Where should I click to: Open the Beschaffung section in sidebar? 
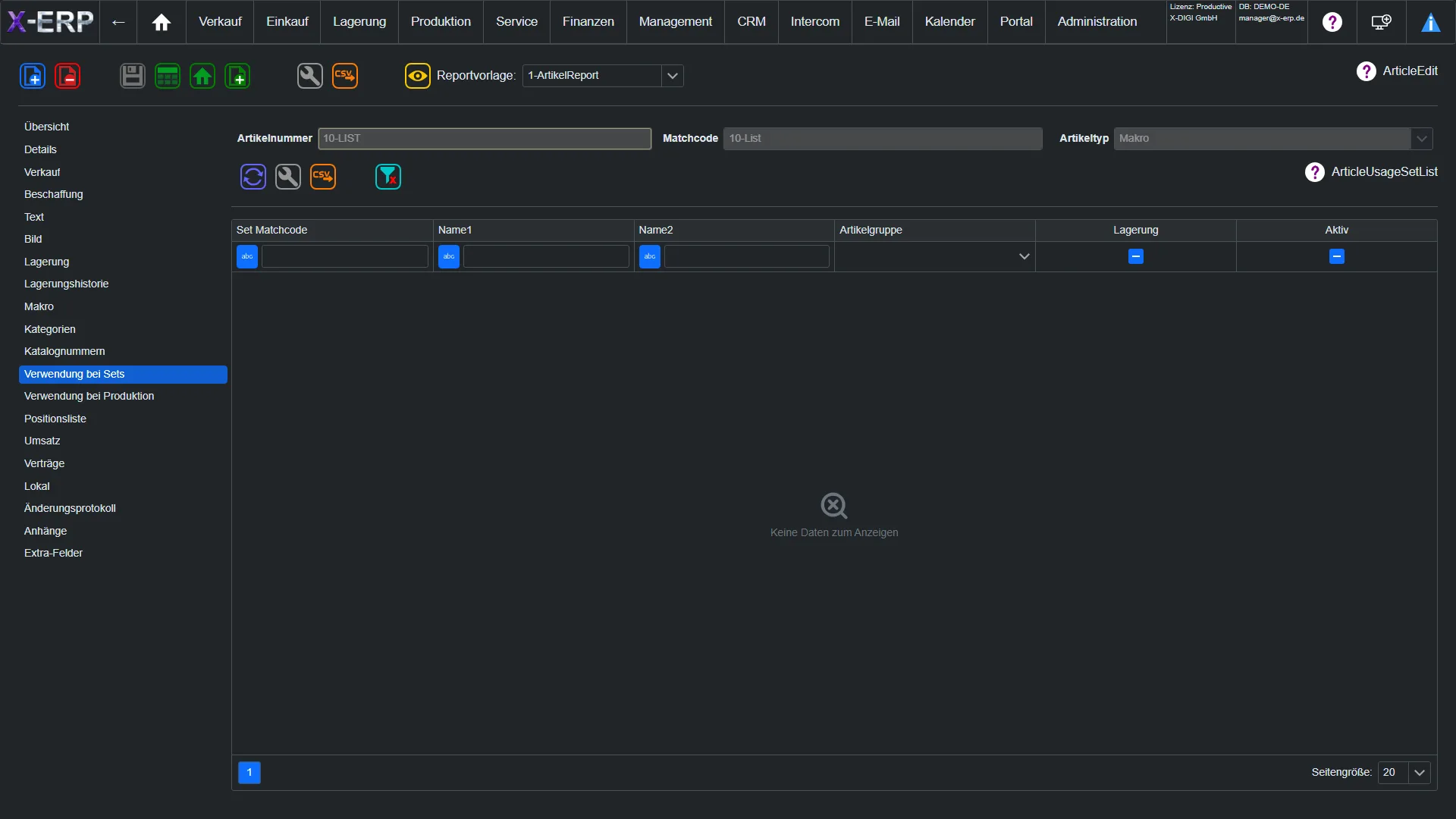(123, 194)
